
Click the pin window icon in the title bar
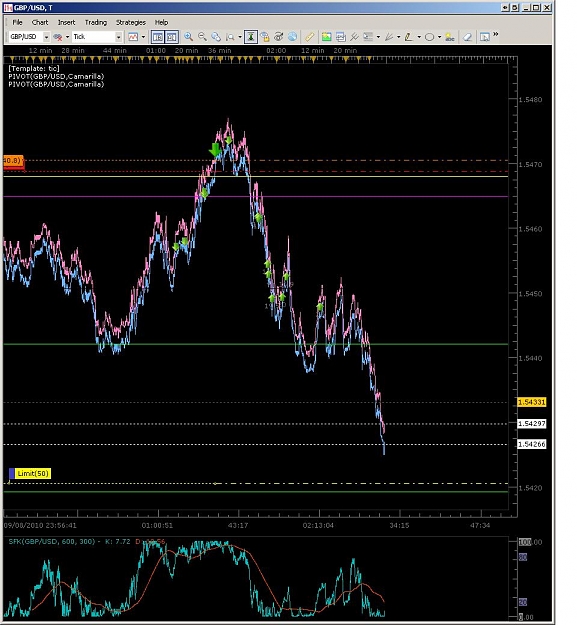click(x=505, y=8)
